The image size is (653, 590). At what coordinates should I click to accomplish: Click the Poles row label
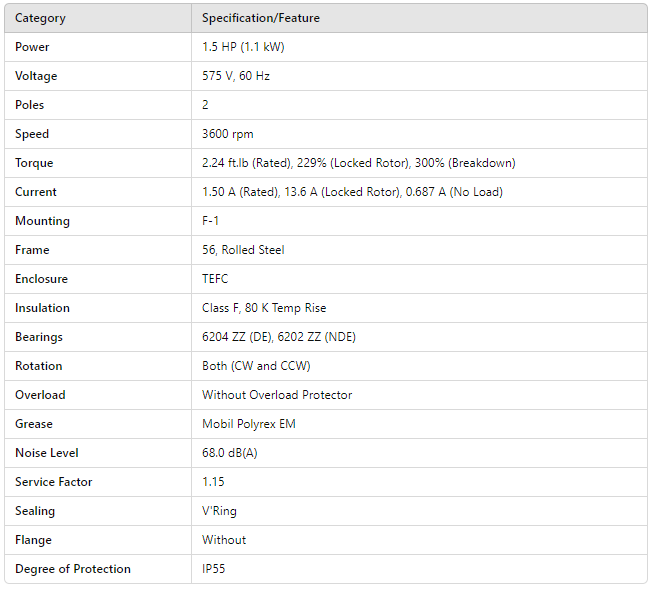[x=30, y=105]
